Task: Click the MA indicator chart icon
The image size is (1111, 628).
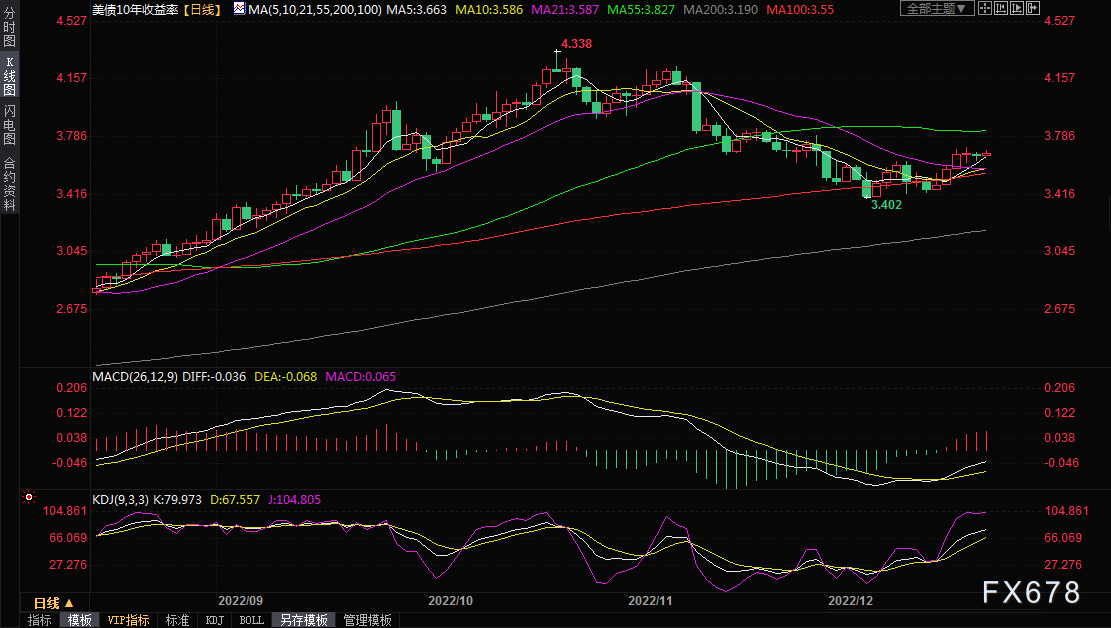Action: pos(237,8)
